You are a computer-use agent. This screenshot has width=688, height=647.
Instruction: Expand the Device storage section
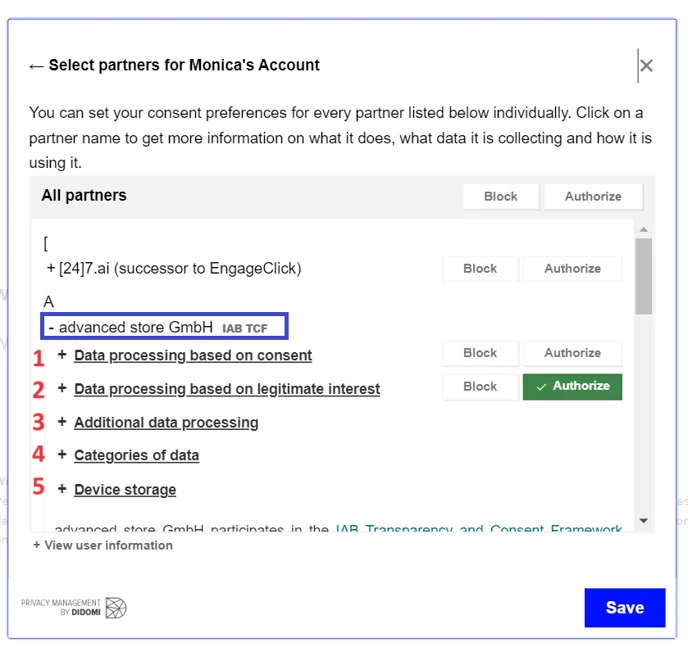(x=124, y=489)
